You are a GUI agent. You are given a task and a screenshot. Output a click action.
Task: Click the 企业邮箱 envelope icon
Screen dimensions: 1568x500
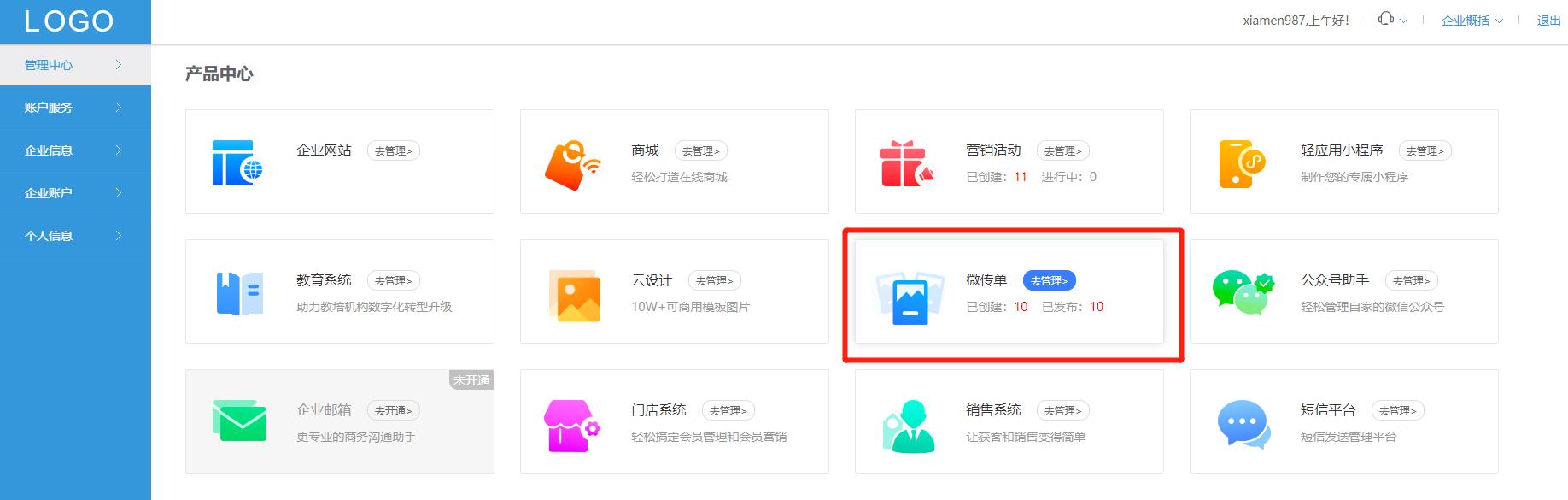click(x=239, y=421)
